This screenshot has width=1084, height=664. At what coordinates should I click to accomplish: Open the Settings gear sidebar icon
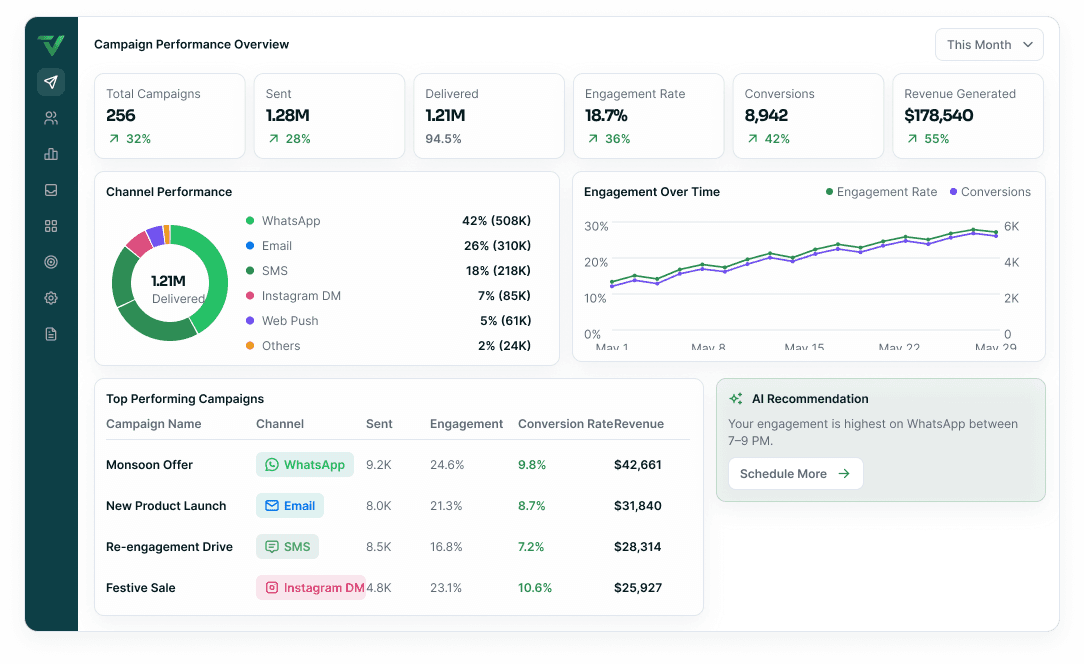click(51, 298)
